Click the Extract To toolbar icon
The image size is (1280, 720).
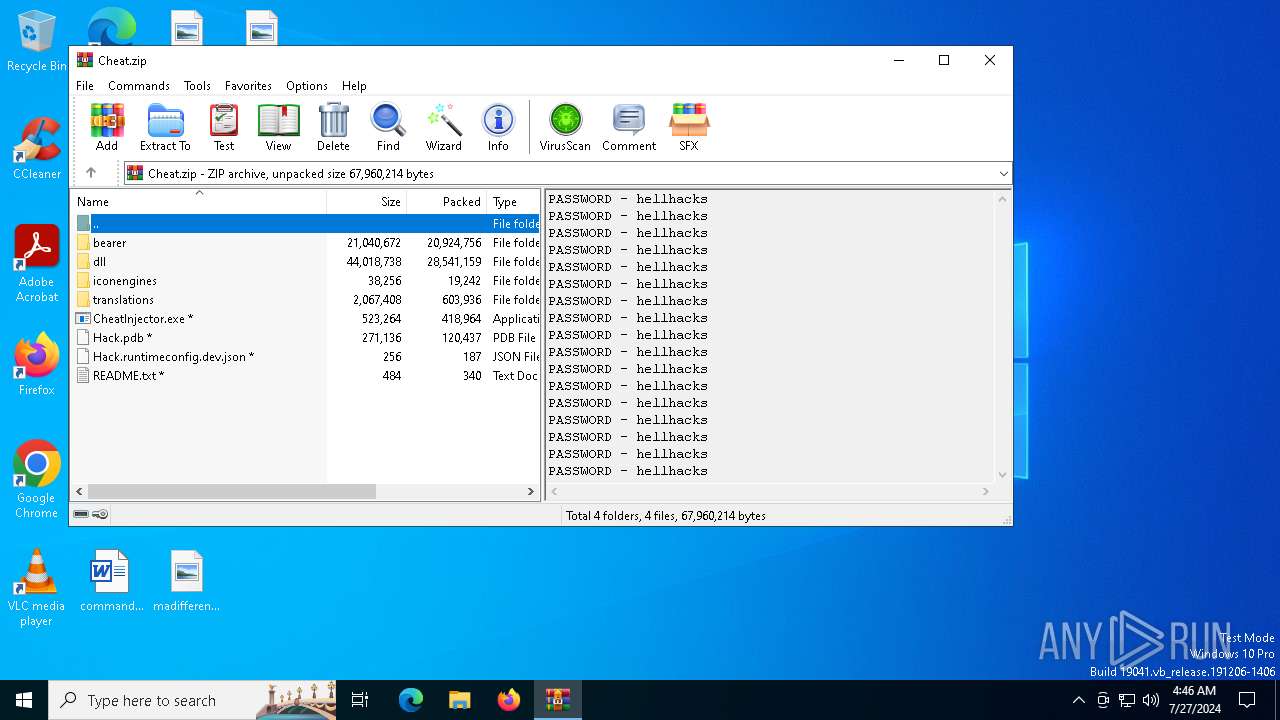(x=165, y=127)
